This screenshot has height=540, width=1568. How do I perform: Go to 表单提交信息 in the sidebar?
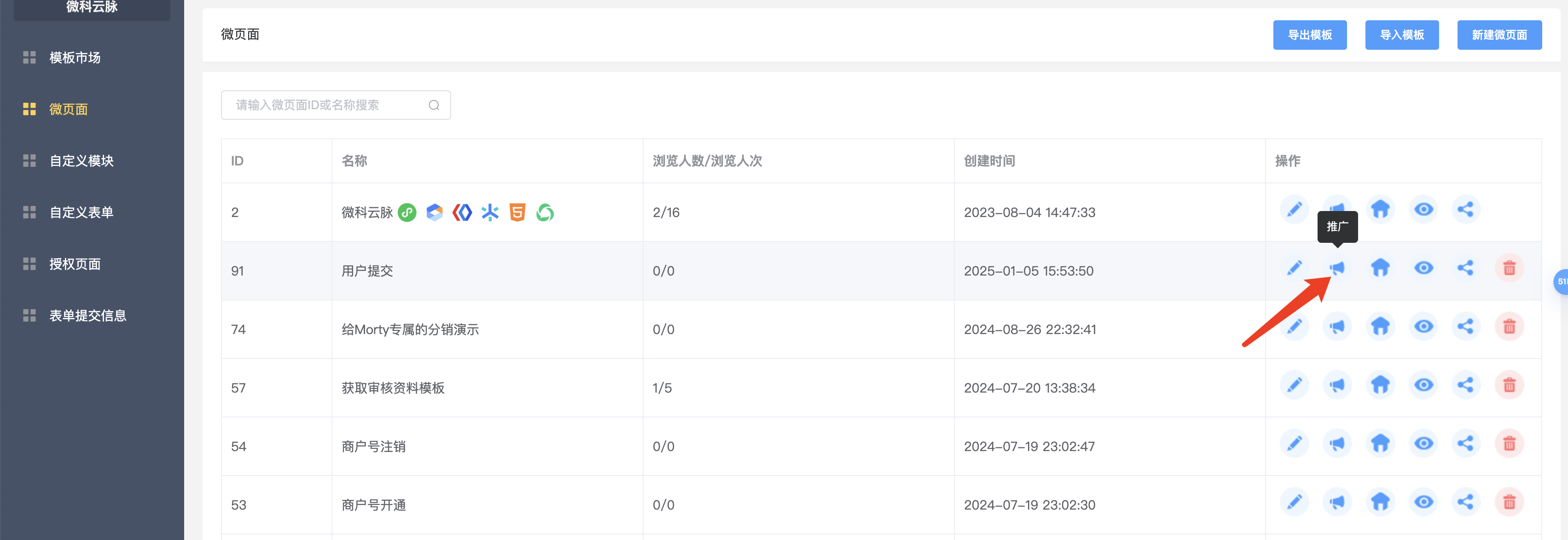tap(87, 316)
